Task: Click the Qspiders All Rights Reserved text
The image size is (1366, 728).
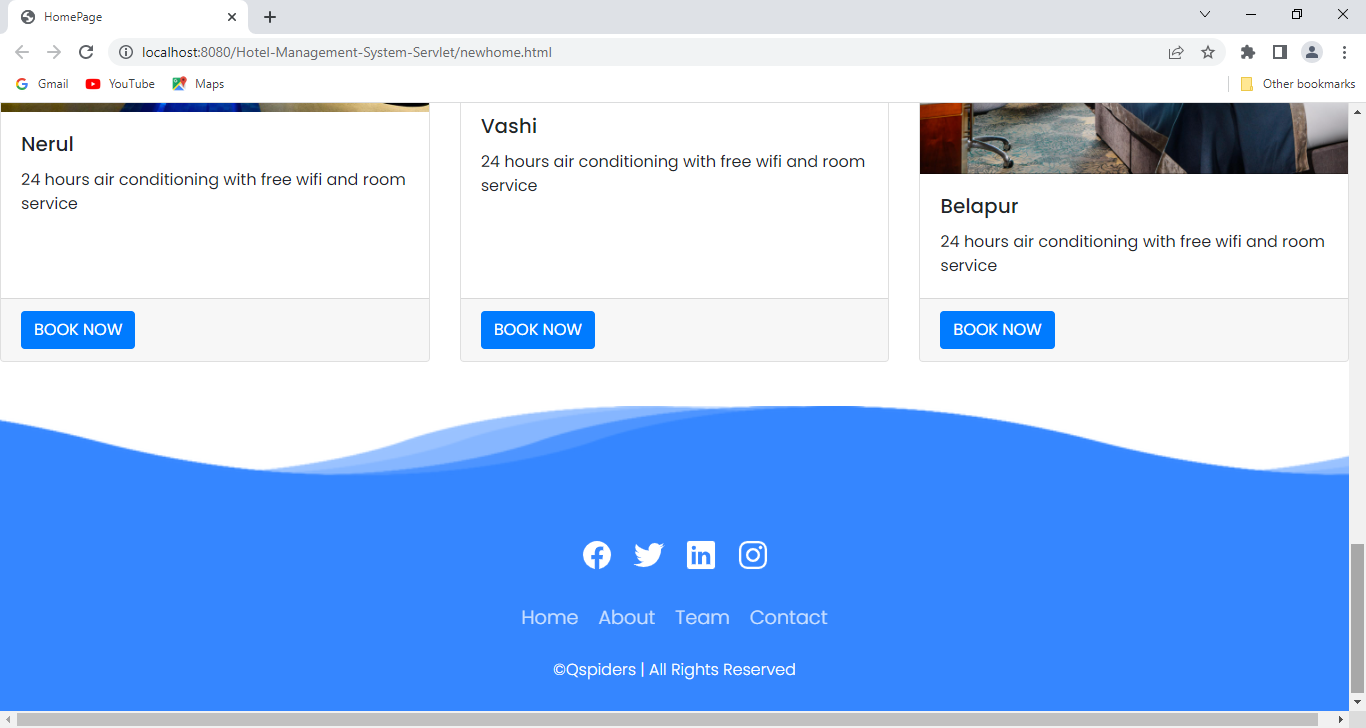Action: [x=674, y=669]
